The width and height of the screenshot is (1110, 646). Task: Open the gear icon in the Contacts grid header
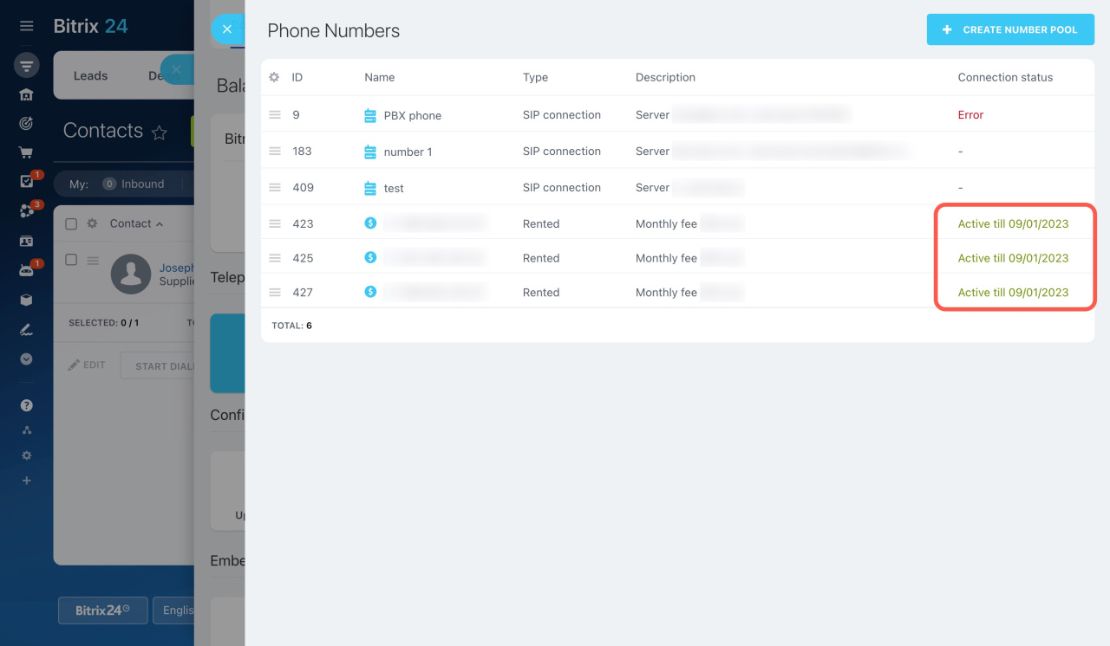[92, 224]
